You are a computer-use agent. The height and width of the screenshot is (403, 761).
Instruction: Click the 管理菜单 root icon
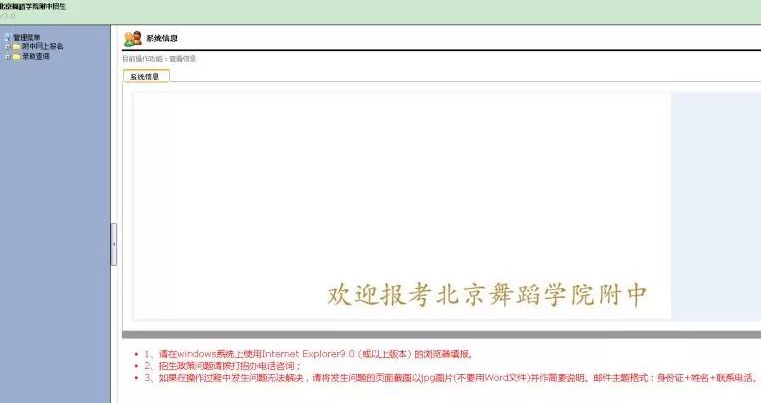(x=8, y=37)
